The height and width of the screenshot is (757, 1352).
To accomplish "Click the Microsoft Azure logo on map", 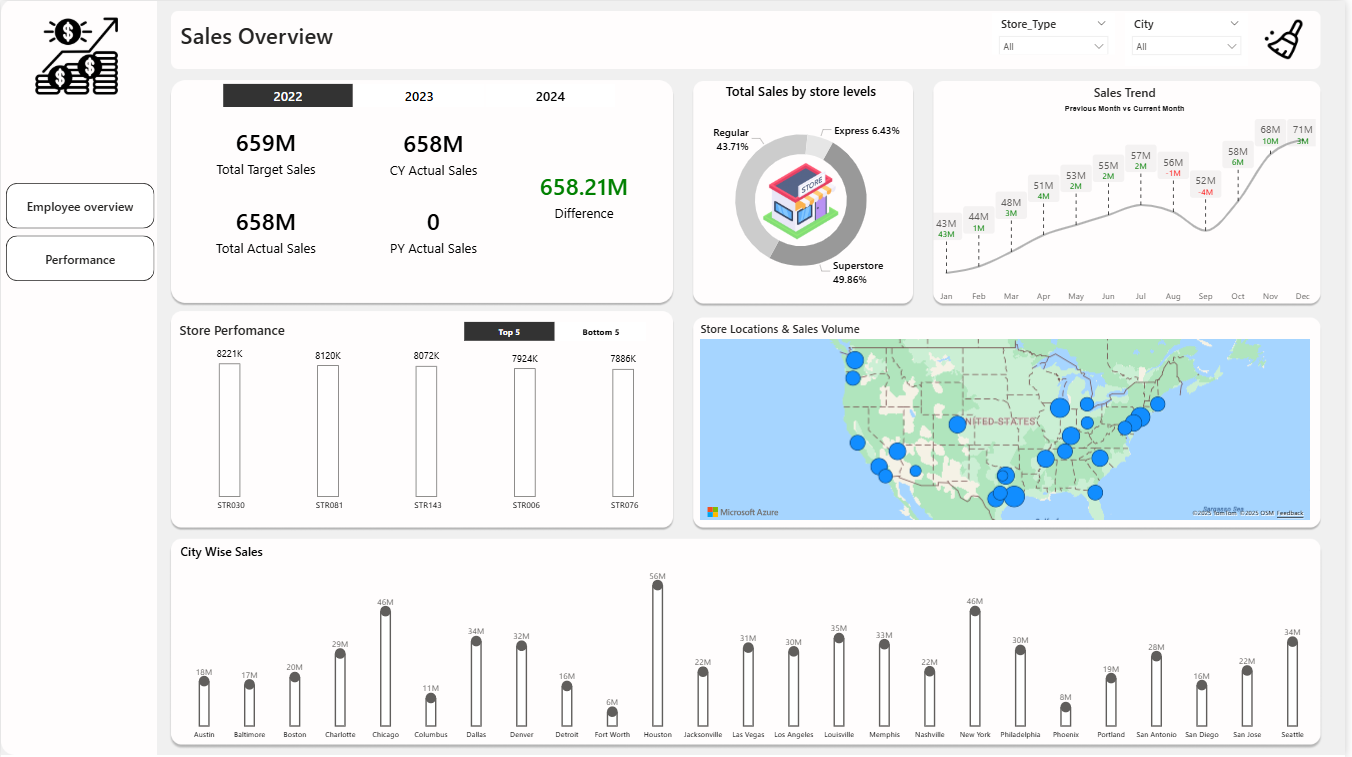I will coord(743,512).
